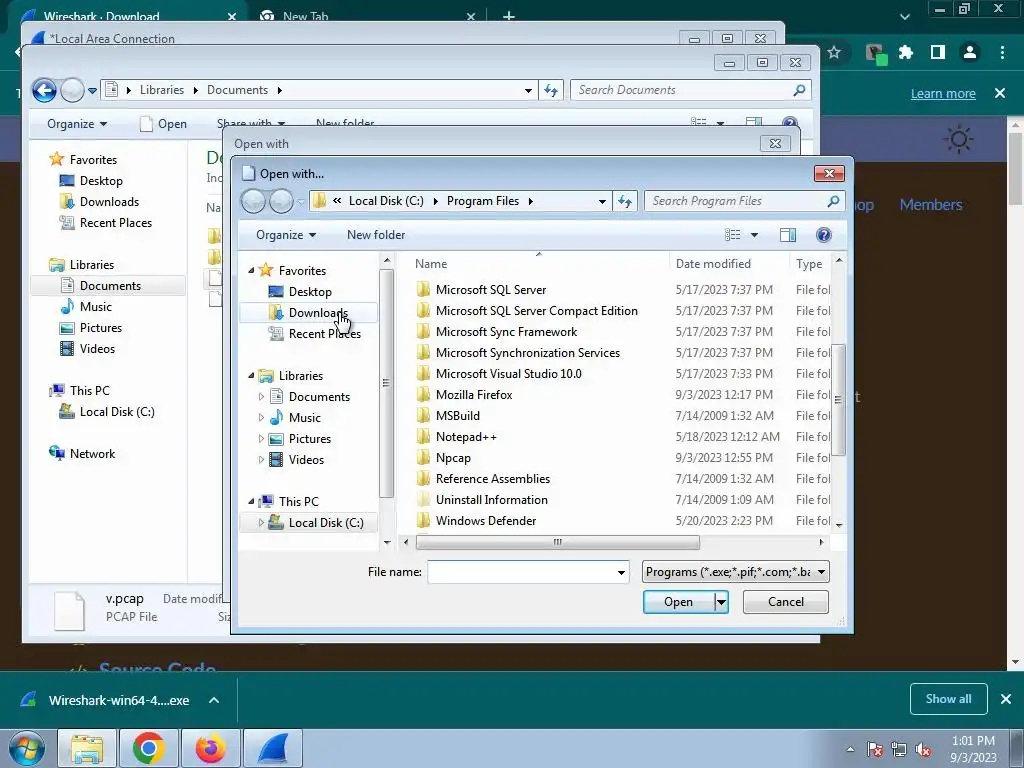
Task: Collapse the Favorites group in Open with dialog
Action: tap(251, 270)
